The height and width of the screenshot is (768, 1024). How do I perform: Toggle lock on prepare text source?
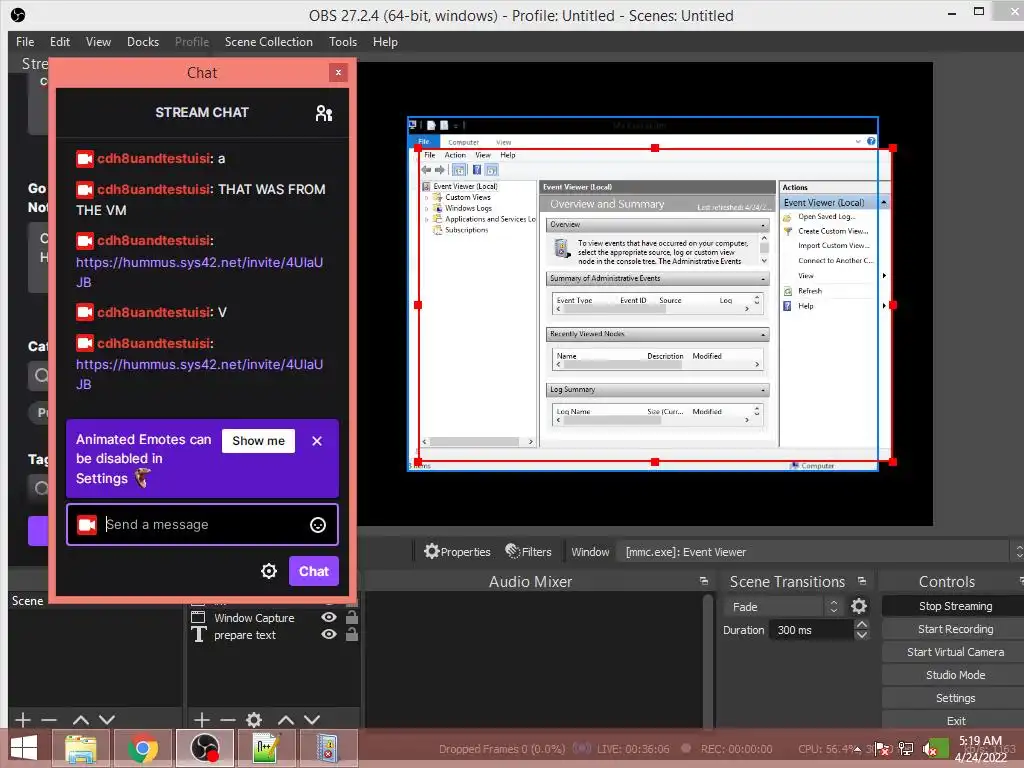pos(351,635)
